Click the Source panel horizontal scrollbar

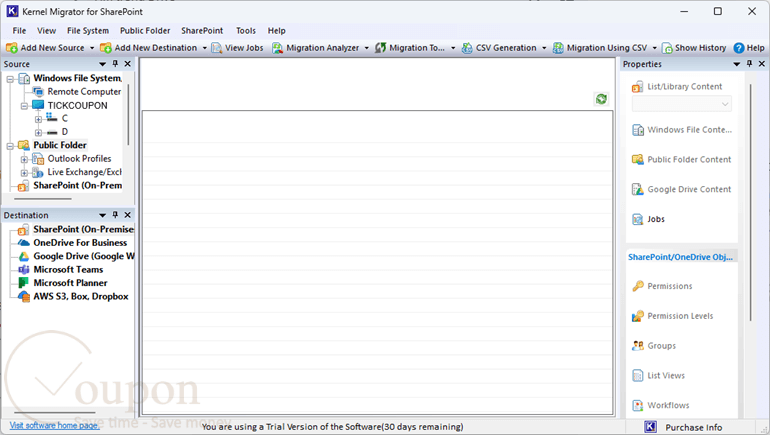43,199
